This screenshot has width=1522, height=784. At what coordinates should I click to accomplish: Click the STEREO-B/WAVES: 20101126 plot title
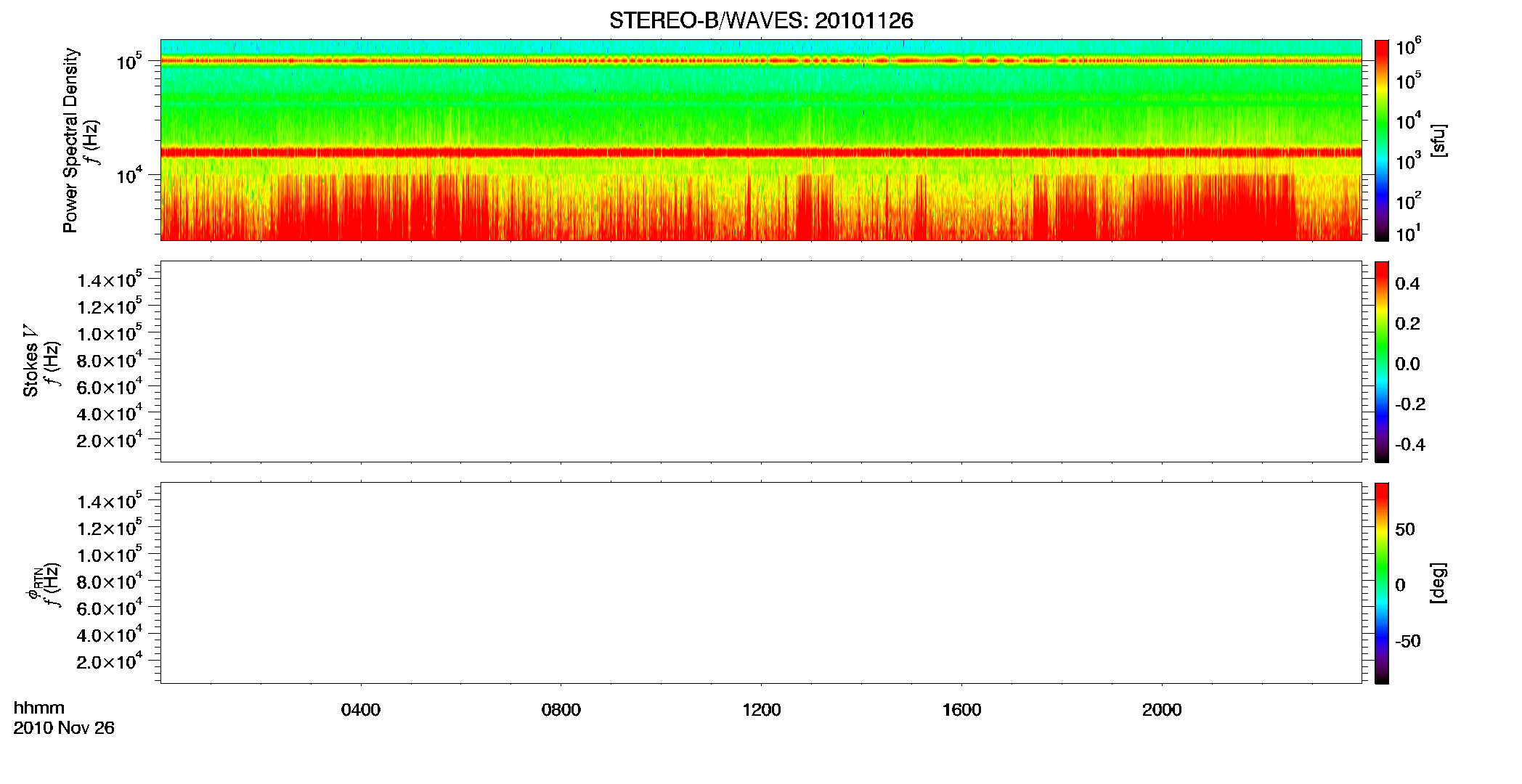tap(761, 20)
